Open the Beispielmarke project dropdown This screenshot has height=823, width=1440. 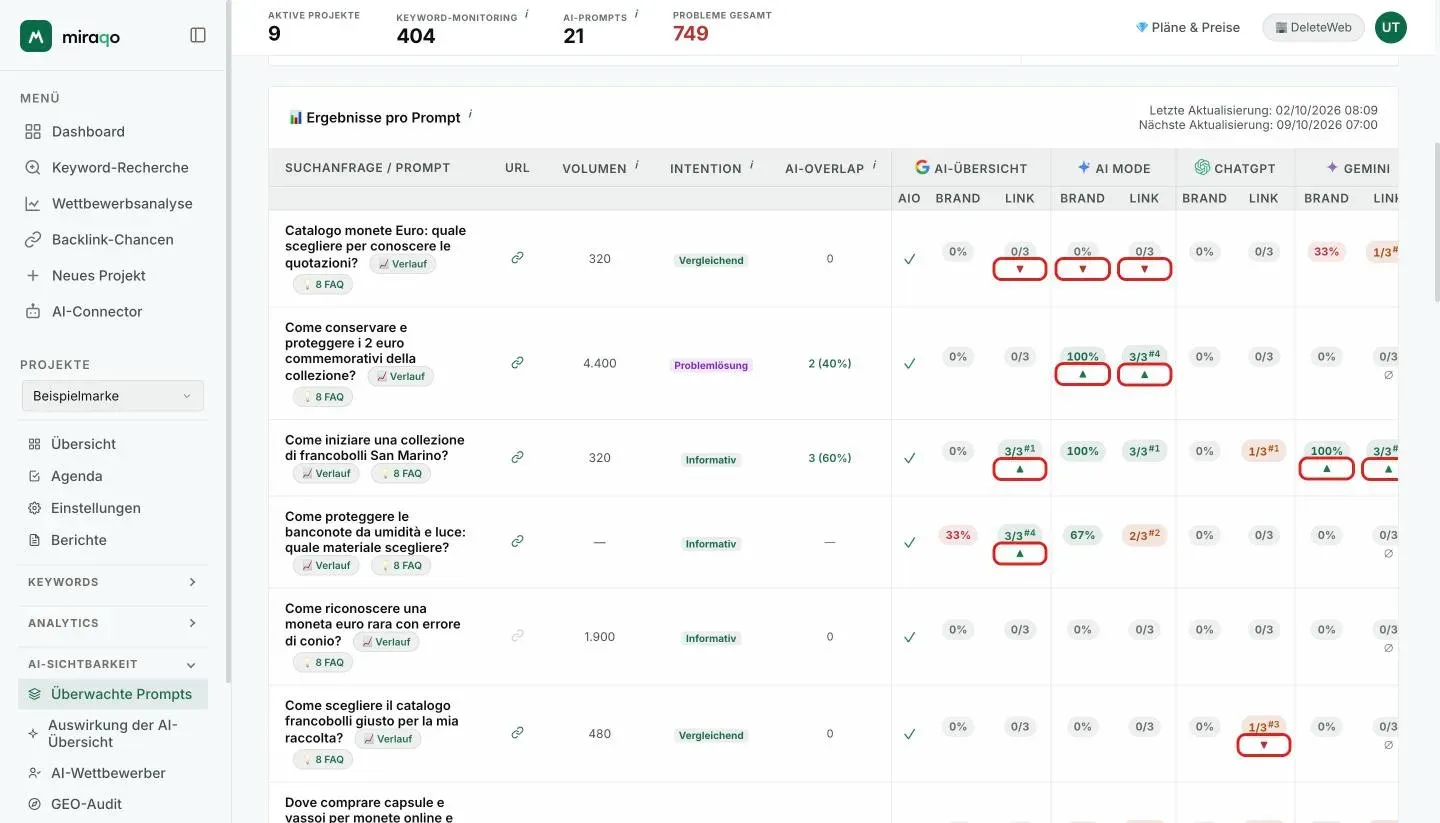point(112,396)
